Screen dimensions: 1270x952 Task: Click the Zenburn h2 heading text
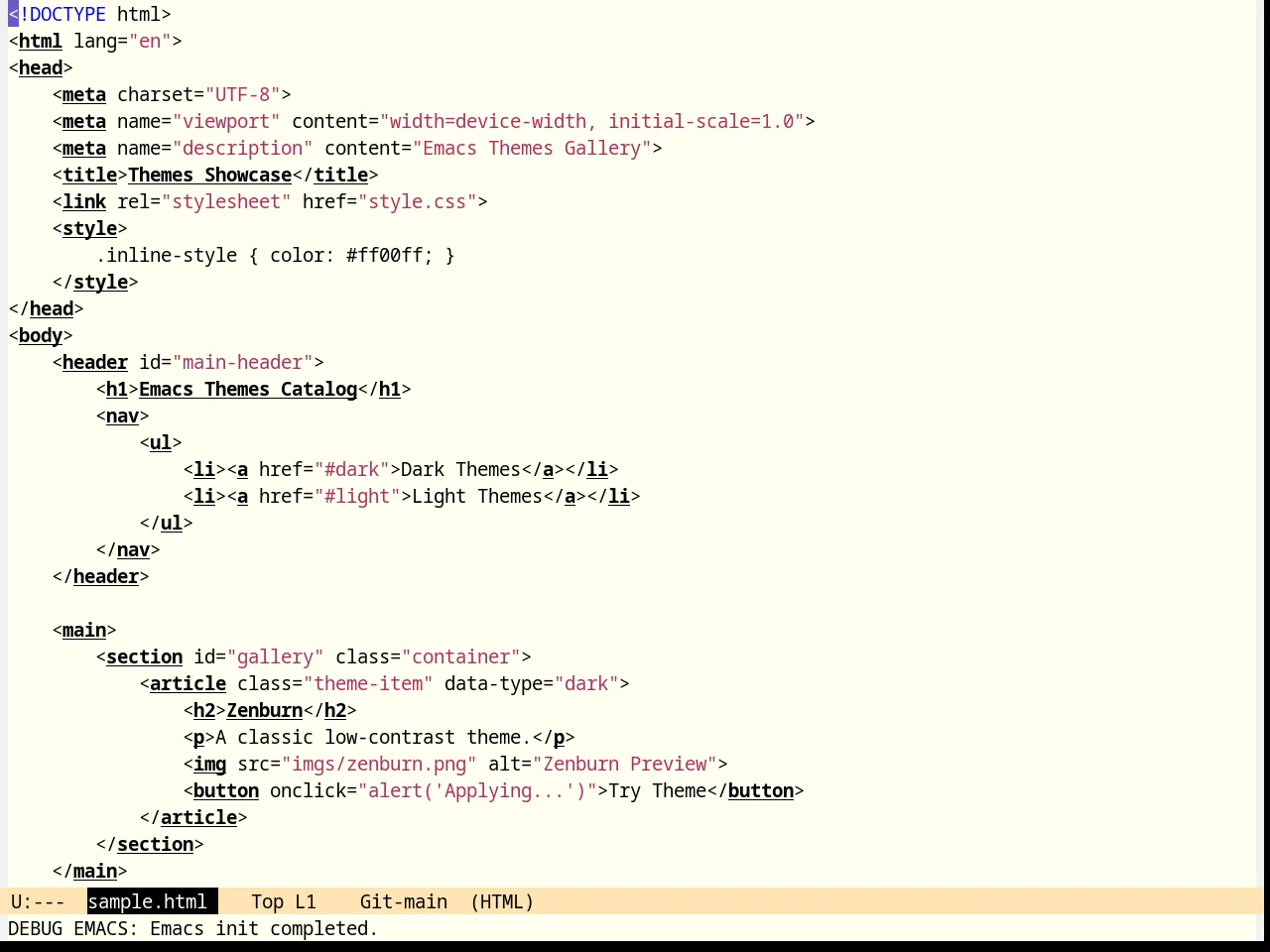pyautogui.click(x=264, y=710)
